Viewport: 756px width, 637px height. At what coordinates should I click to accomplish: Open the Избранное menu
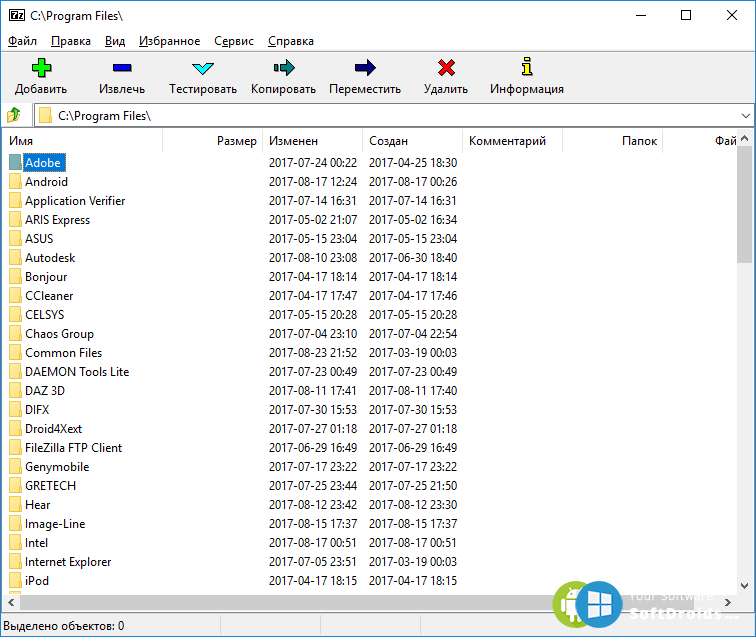tap(169, 41)
